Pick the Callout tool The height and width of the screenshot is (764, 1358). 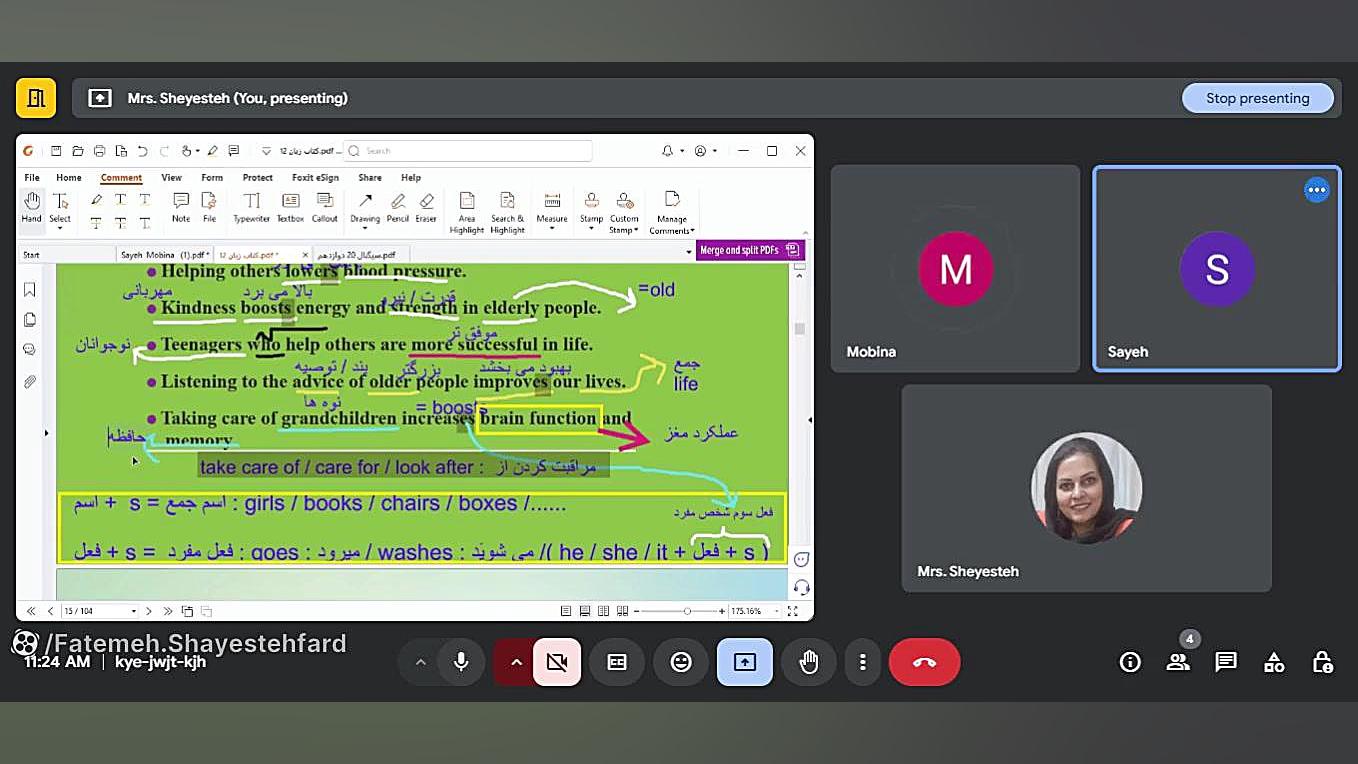tap(325, 207)
